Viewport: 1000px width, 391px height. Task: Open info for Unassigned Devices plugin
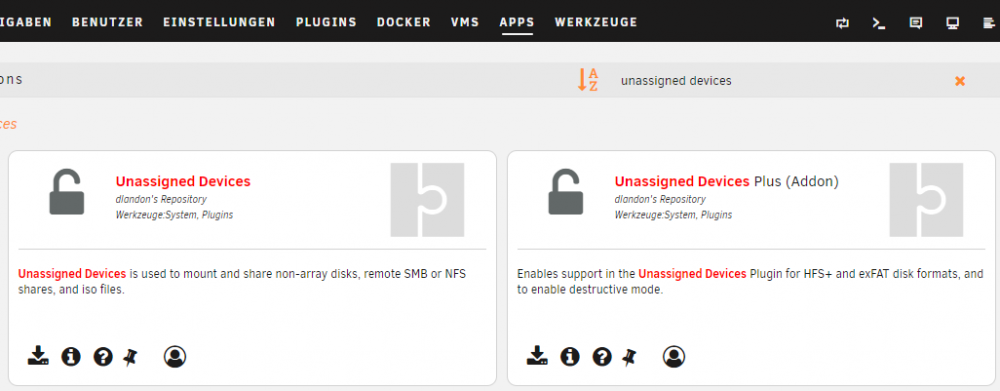pos(71,356)
